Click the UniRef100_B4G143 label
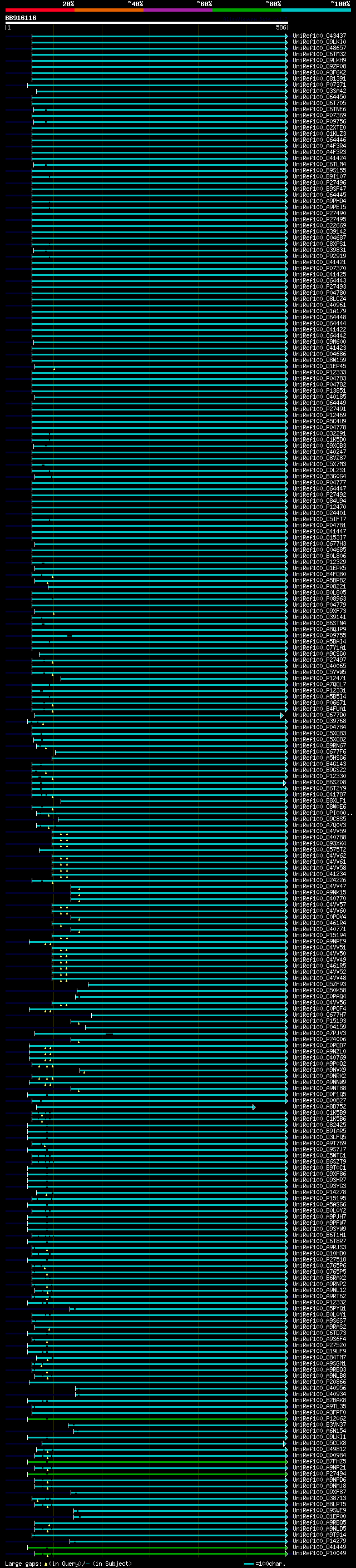Screen dimensions: 356x1568 coord(319,764)
